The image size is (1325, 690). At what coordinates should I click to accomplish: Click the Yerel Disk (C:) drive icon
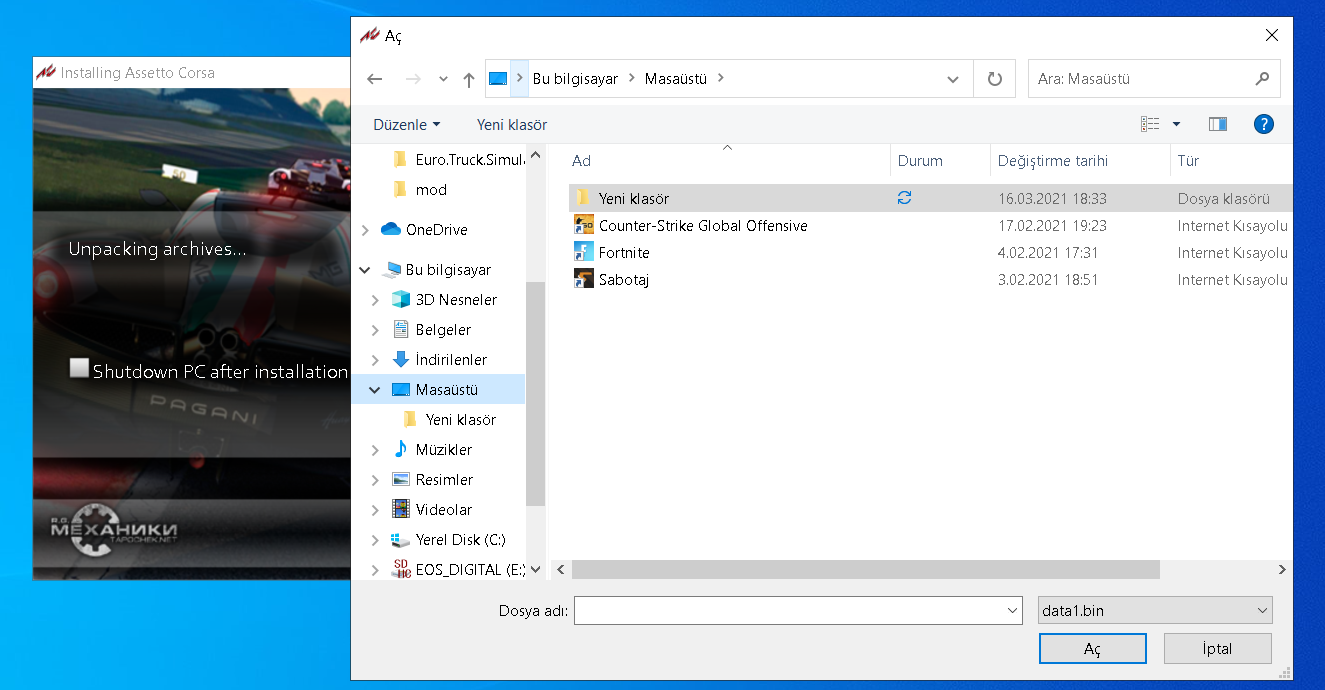pos(401,539)
